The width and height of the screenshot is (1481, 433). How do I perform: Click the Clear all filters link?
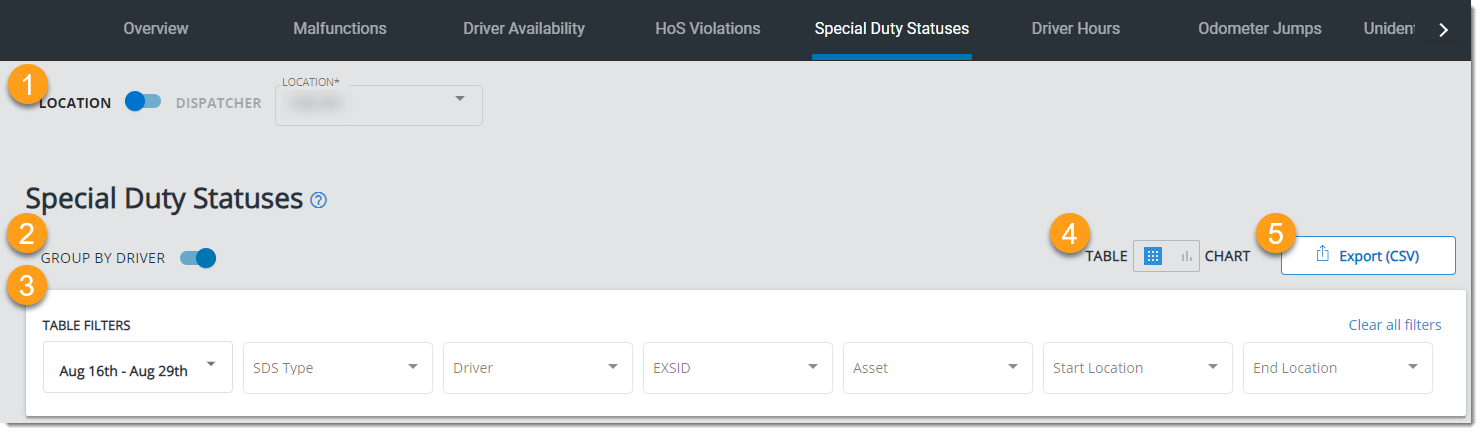[1395, 325]
